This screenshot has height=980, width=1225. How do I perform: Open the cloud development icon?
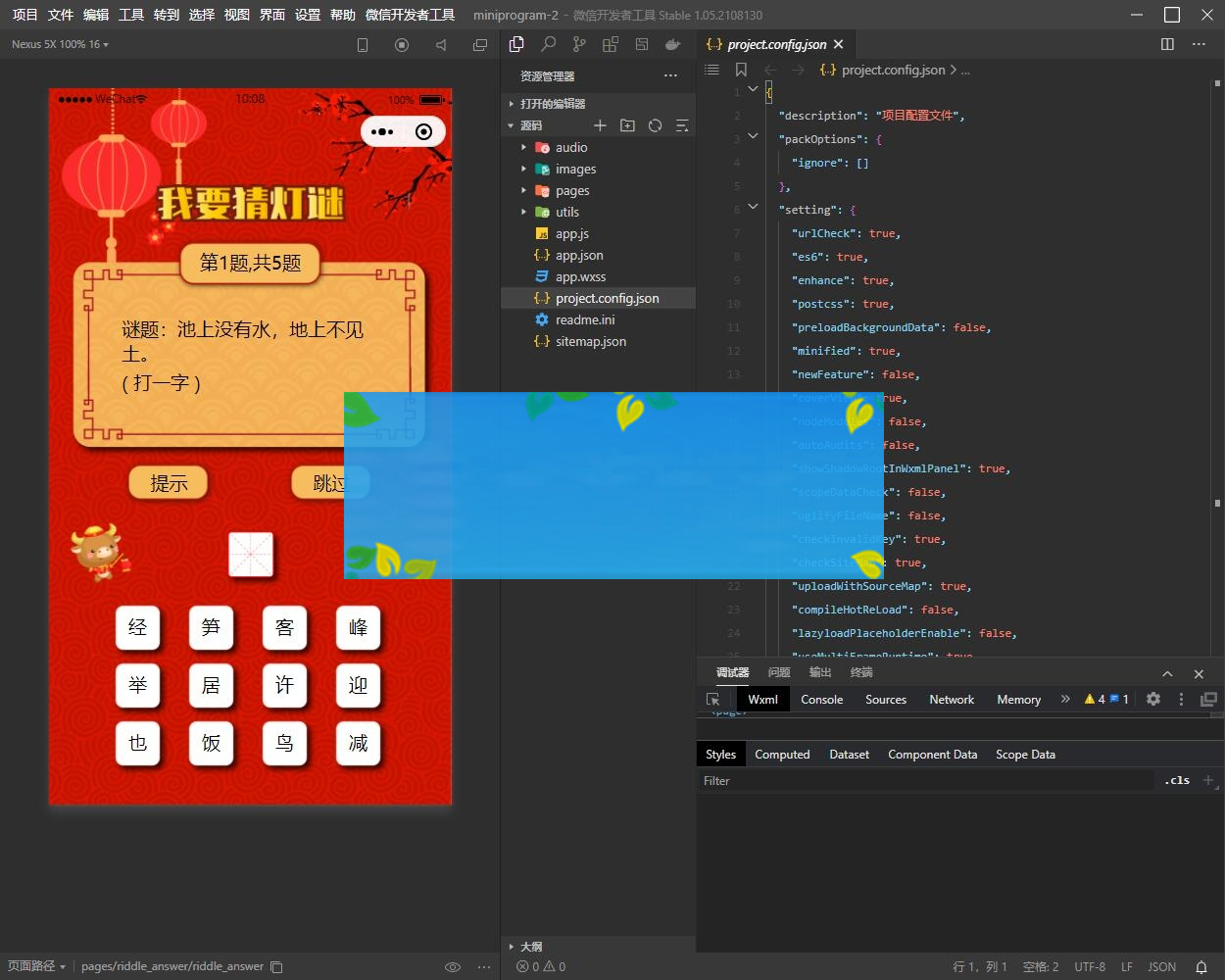coord(672,44)
